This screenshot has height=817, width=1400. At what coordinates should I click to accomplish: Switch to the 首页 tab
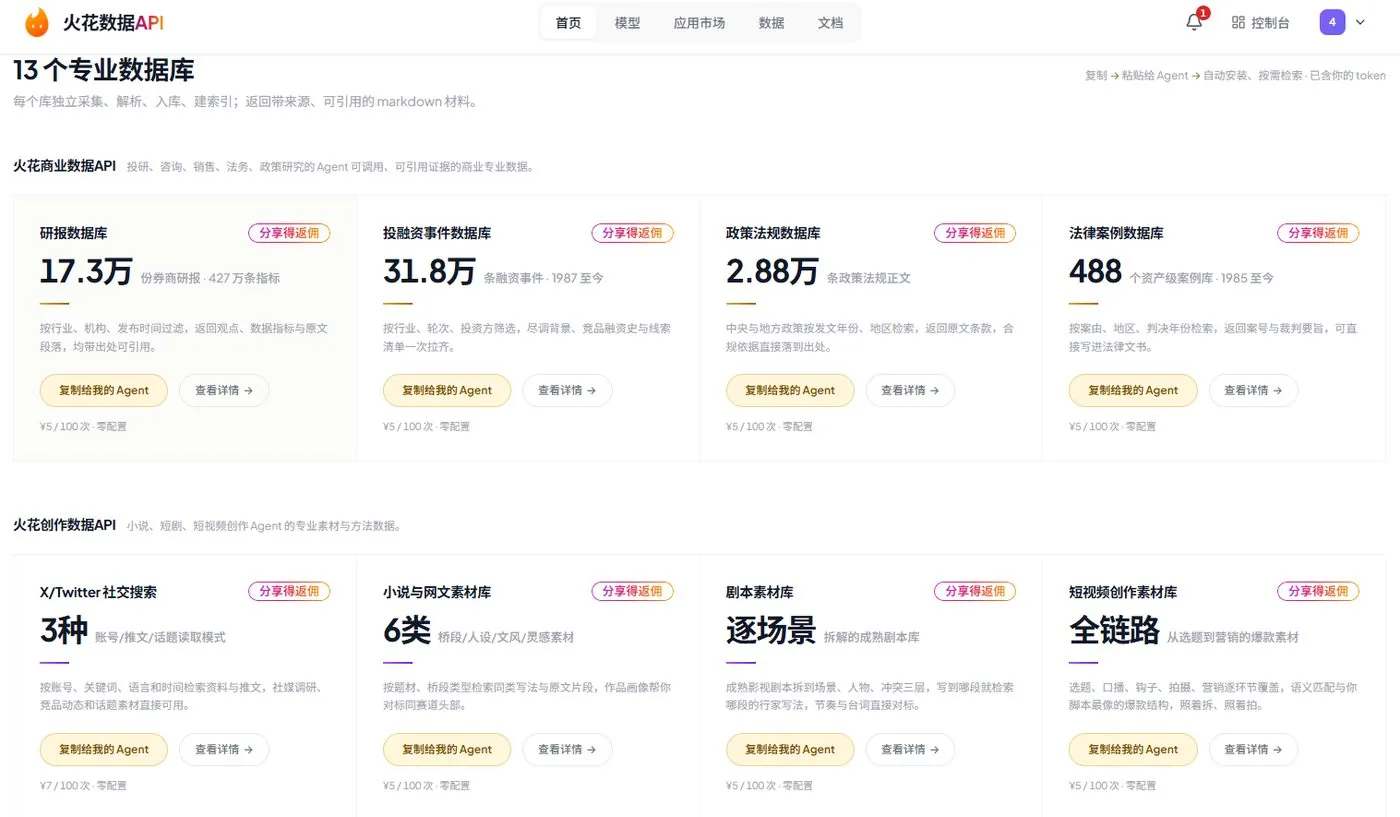(x=568, y=22)
